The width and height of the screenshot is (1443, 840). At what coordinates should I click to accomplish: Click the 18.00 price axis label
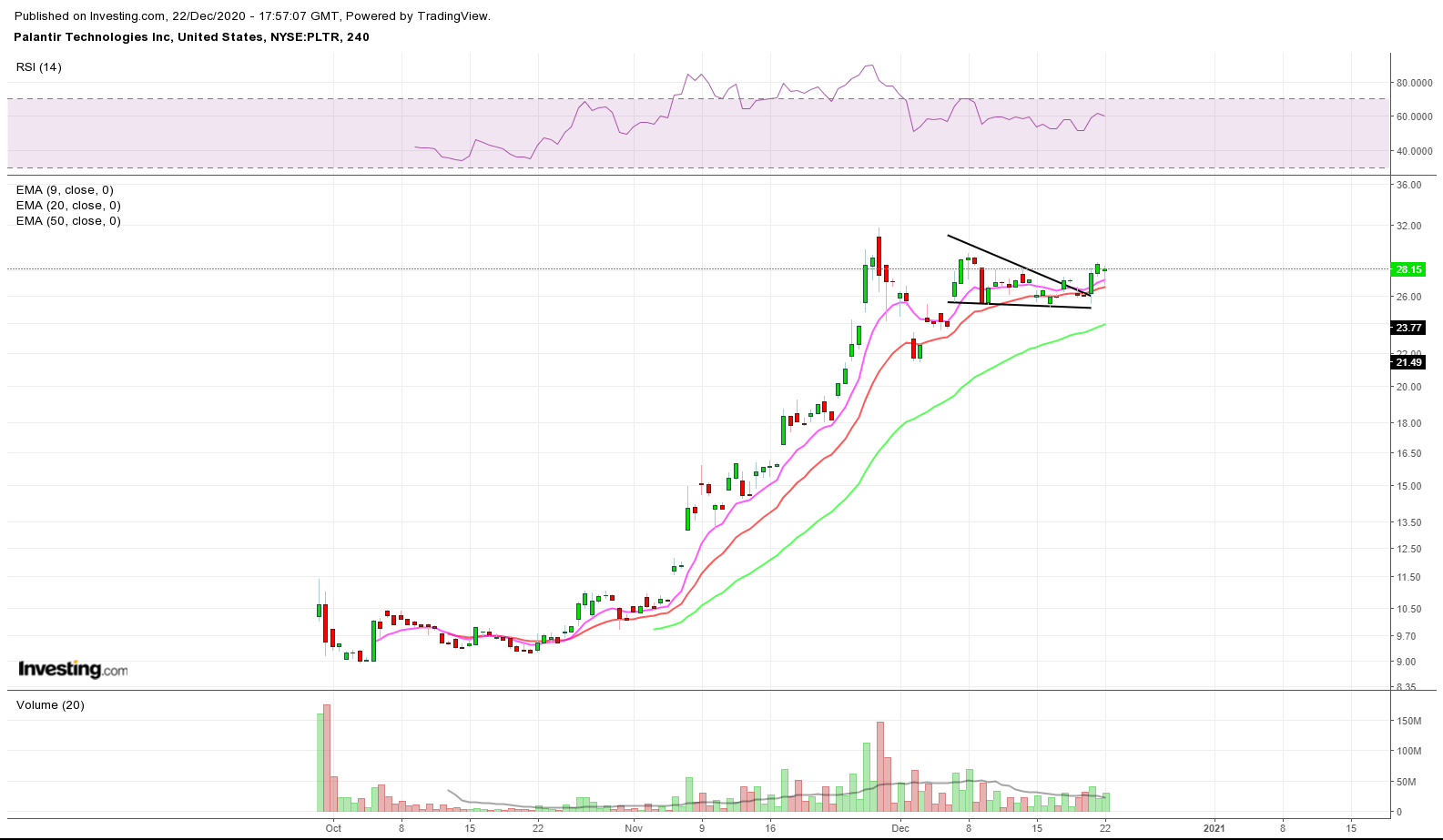(1408, 423)
